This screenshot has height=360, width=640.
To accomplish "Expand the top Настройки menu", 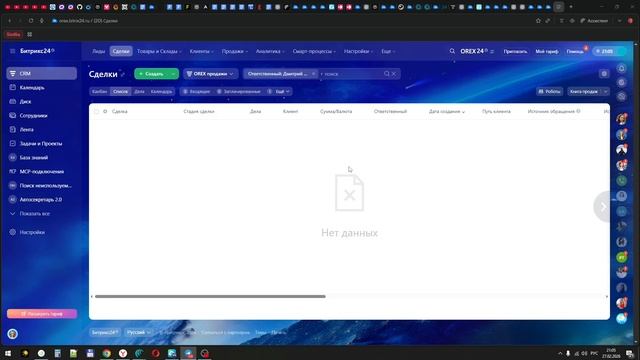I will (x=359, y=51).
